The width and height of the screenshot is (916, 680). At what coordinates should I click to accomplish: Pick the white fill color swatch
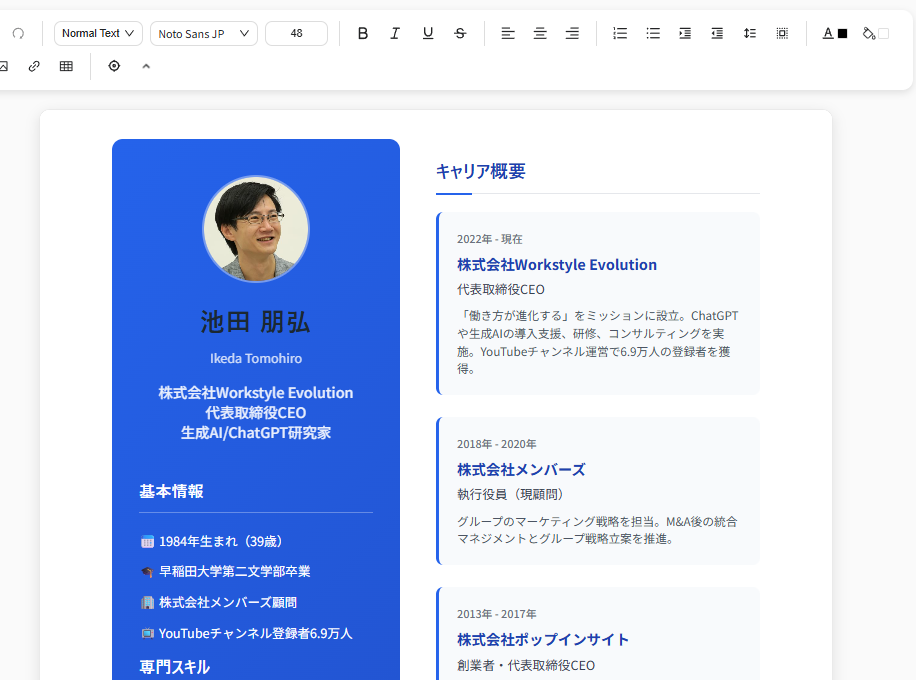coord(883,34)
